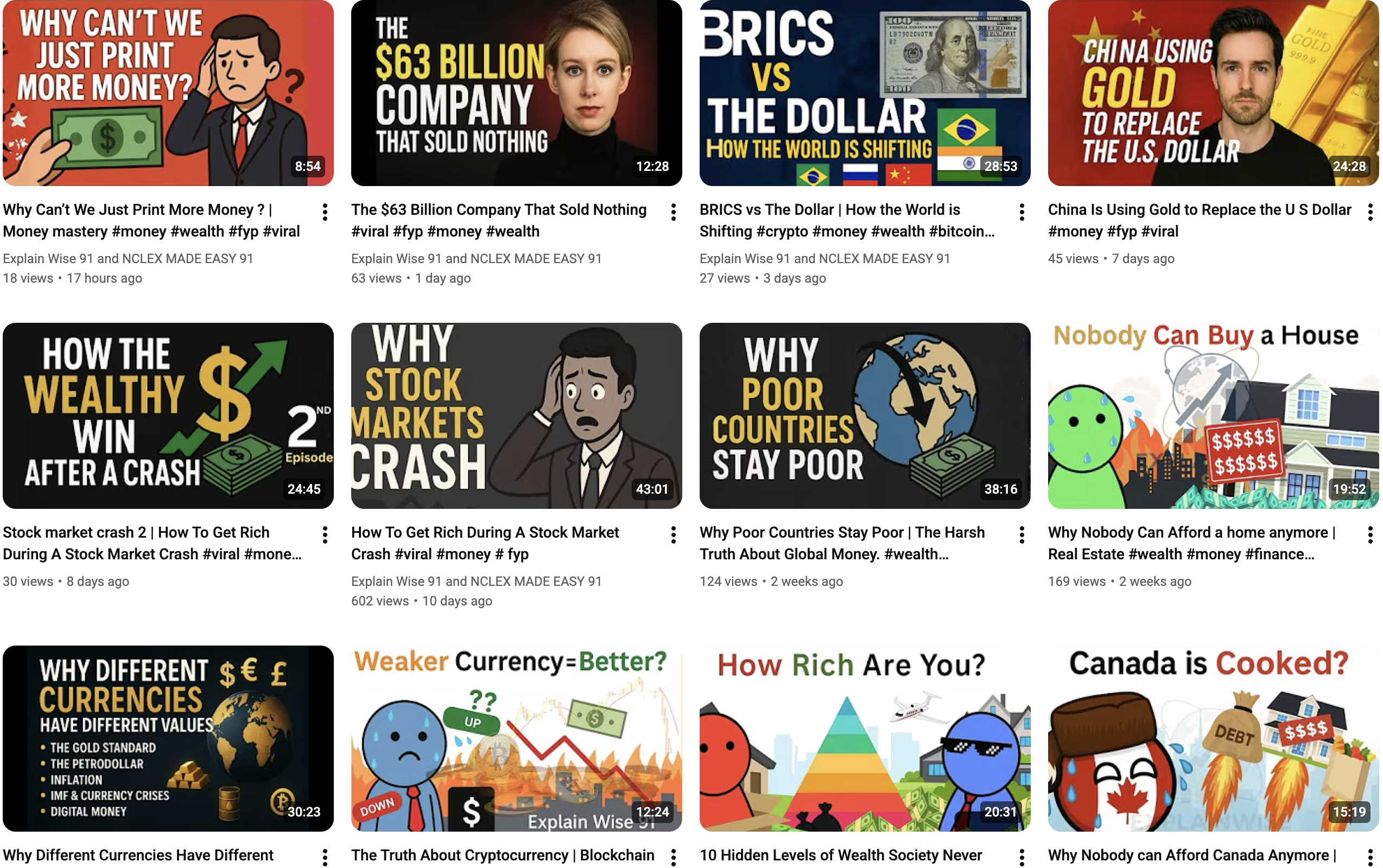Image resolution: width=1383 pixels, height=868 pixels.
Task: Open menu for How To Get Rich video
Action: click(x=673, y=534)
